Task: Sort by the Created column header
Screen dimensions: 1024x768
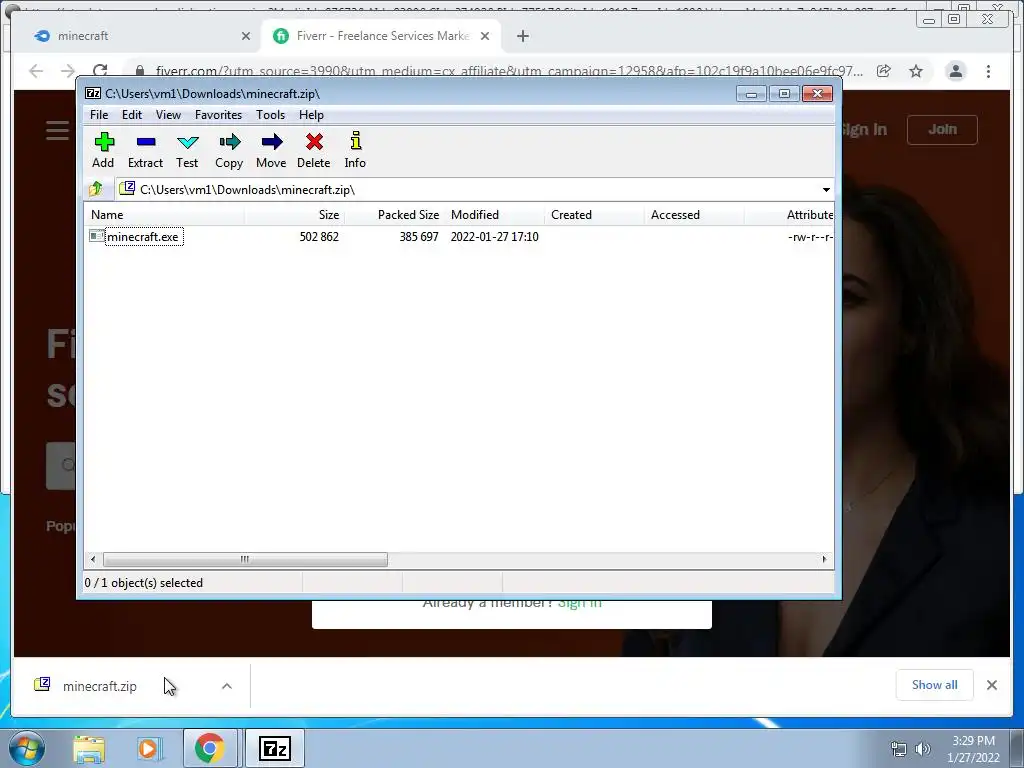Action: (595, 215)
